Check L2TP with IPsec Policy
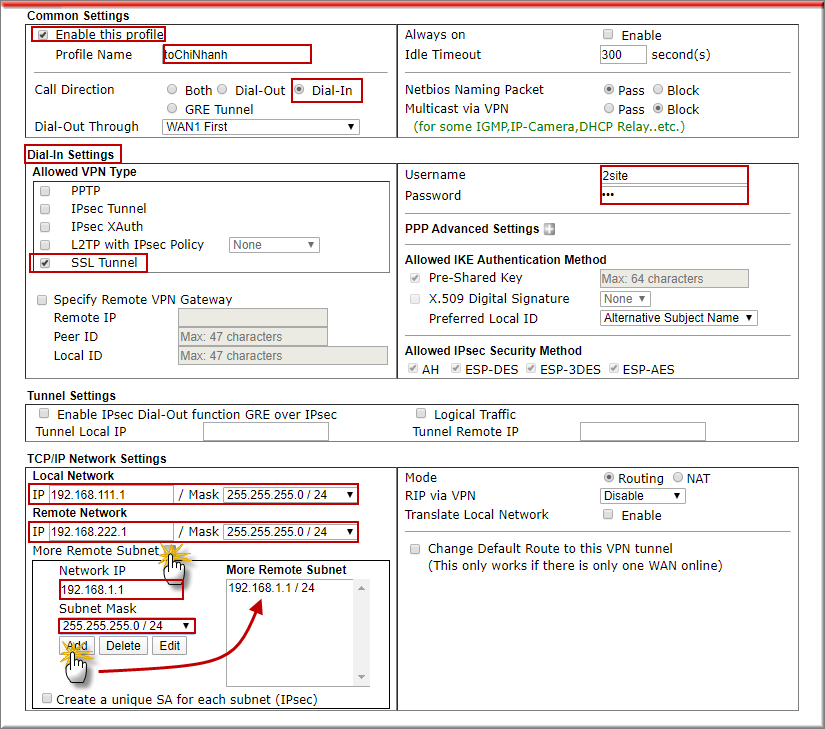The width and height of the screenshot is (825, 729). click(45, 245)
